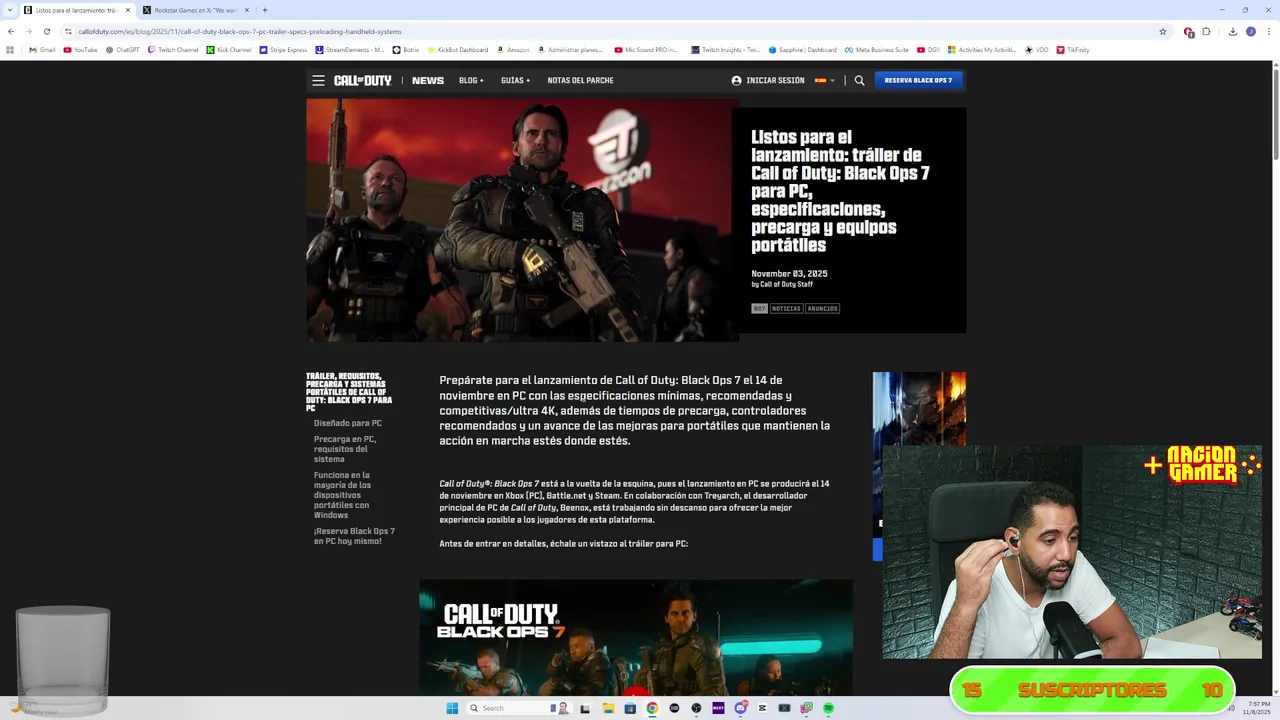
Task: Open the bookmarks apps grid icon
Action: pyautogui.click(x=10, y=49)
